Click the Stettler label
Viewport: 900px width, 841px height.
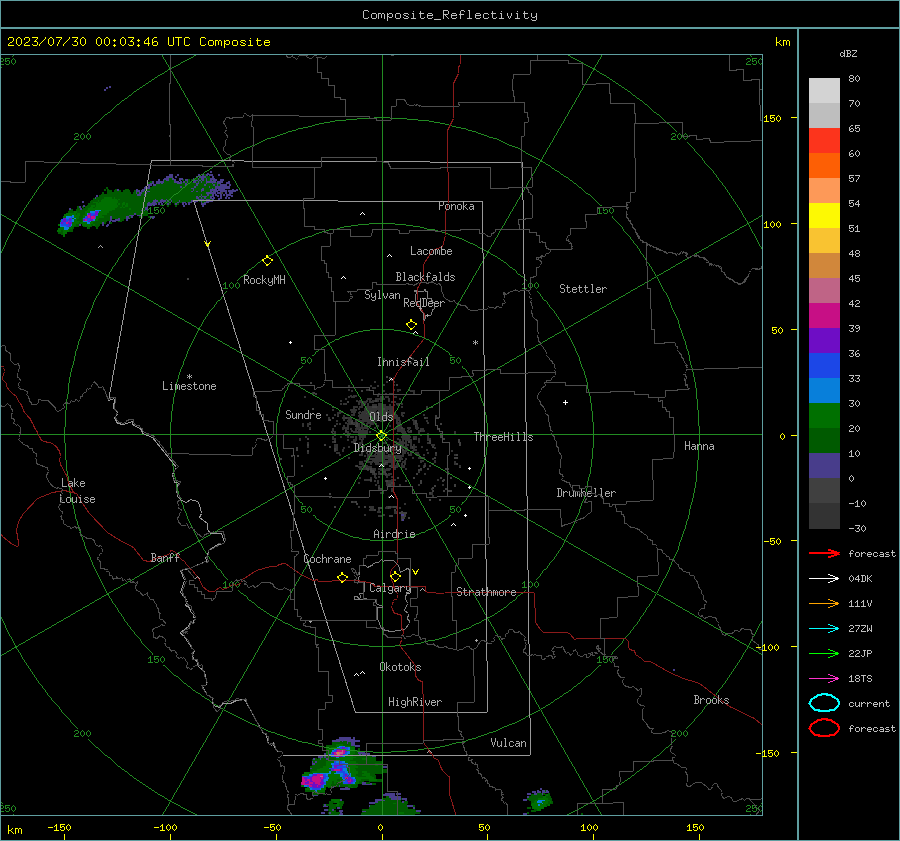pyautogui.click(x=583, y=289)
